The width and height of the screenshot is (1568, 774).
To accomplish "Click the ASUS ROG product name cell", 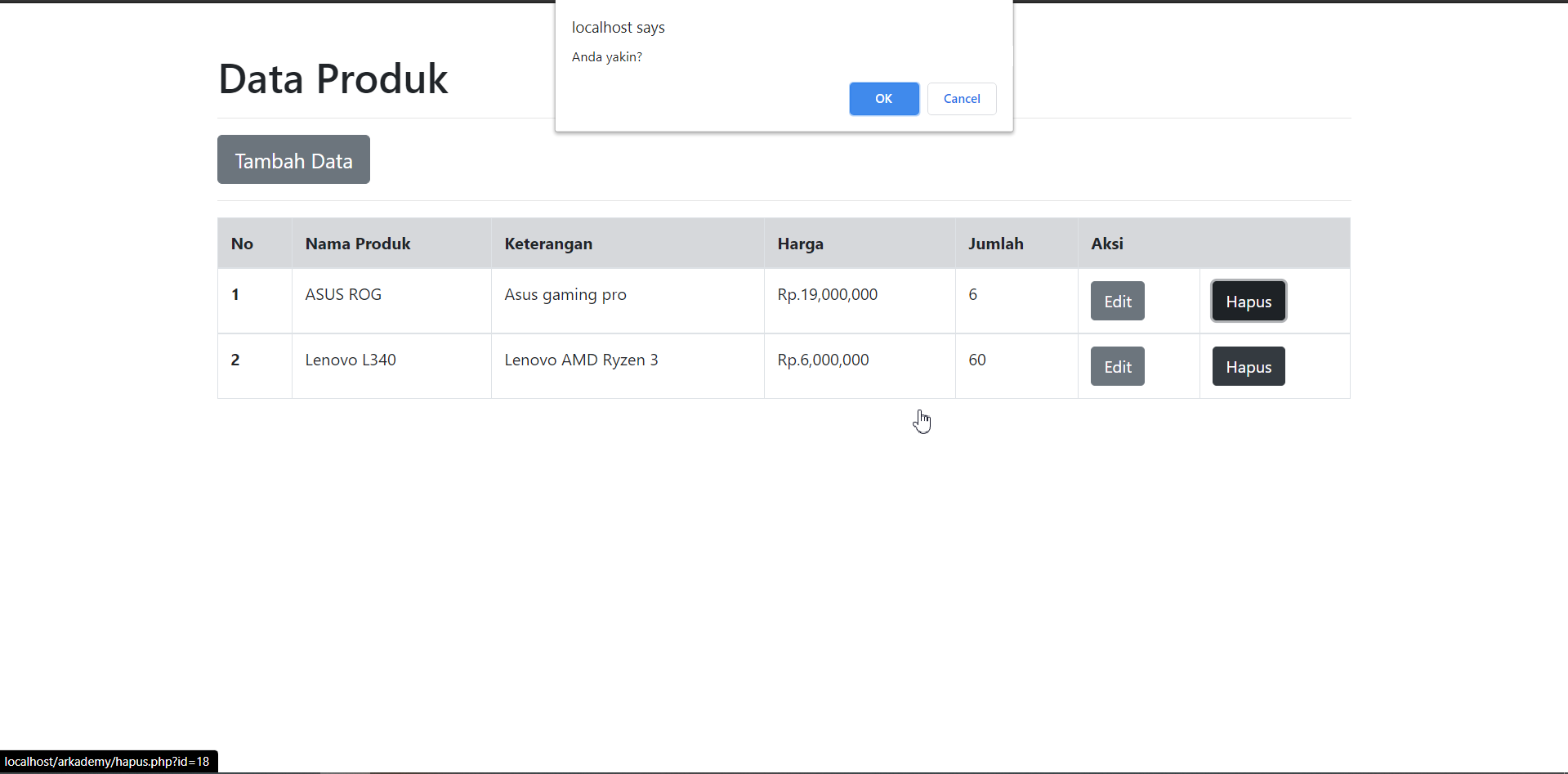I will [x=342, y=294].
